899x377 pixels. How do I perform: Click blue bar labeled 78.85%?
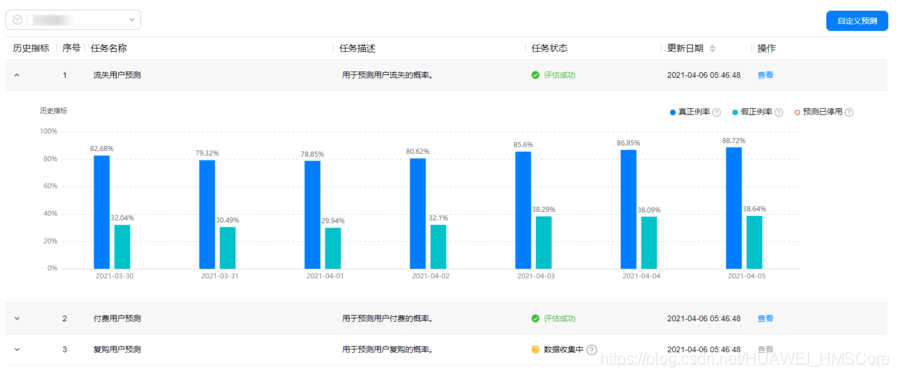click(312, 215)
